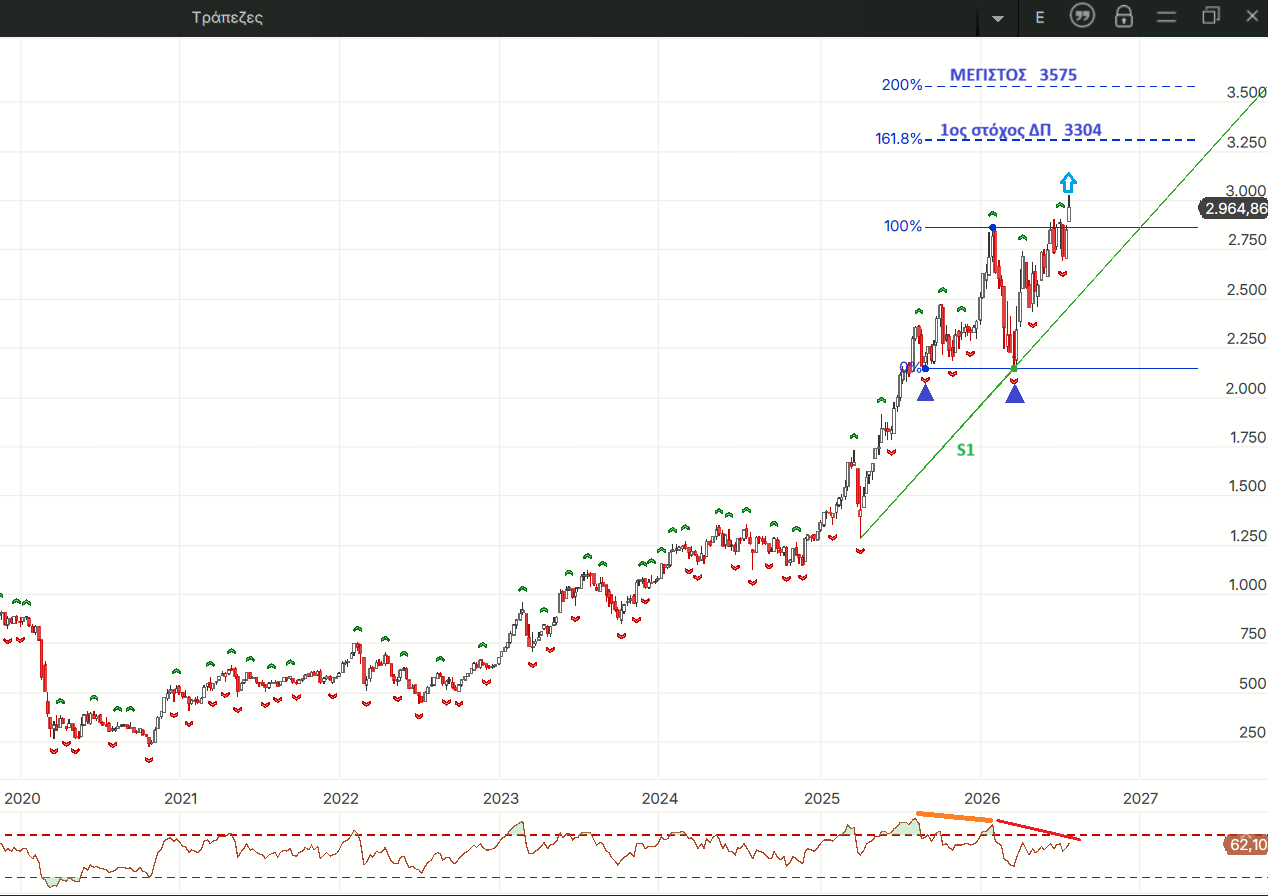Click the 161.8% Fibonacci level label
This screenshot has height=896, width=1268.
tap(899, 139)
